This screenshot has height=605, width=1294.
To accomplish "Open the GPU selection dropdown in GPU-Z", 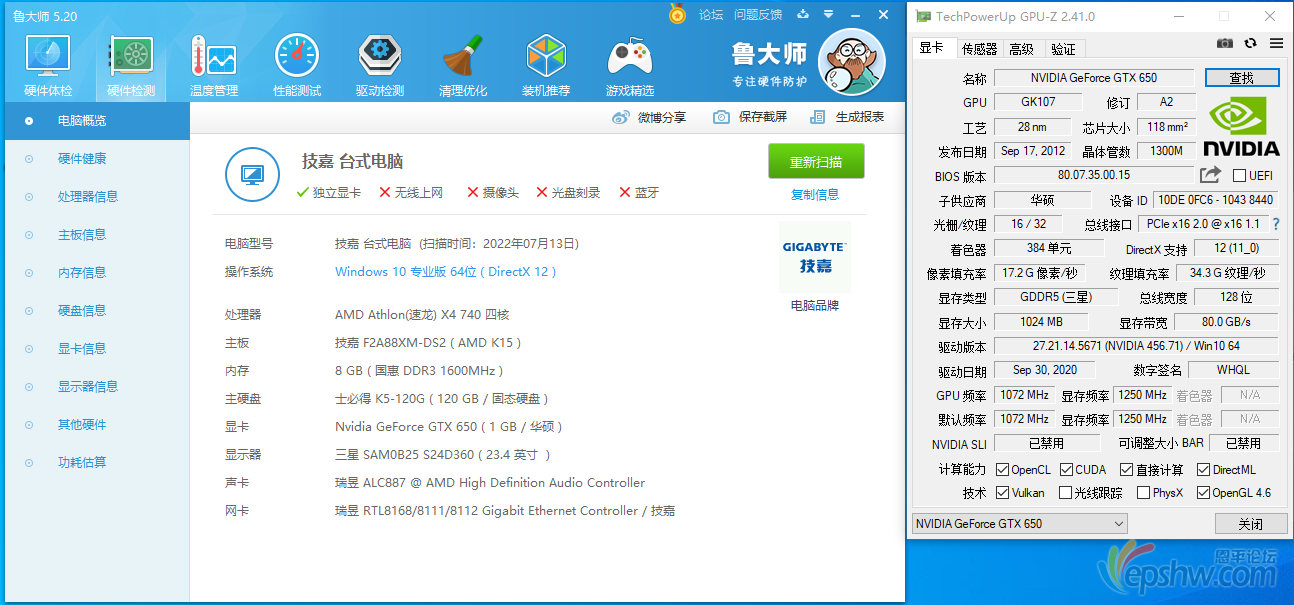I will click(x=1019, y=523).
